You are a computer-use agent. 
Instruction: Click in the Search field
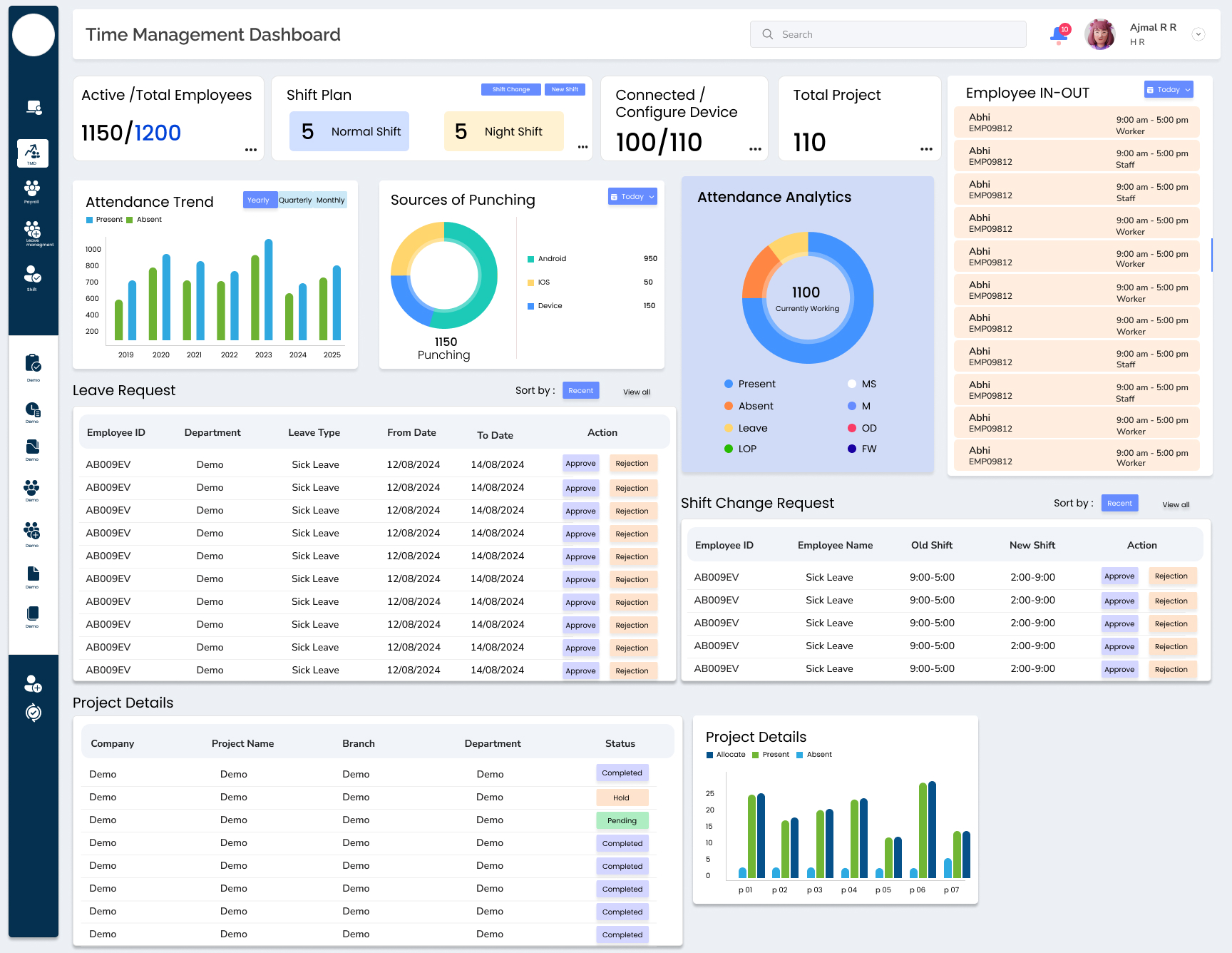click(x=888, y=34)
